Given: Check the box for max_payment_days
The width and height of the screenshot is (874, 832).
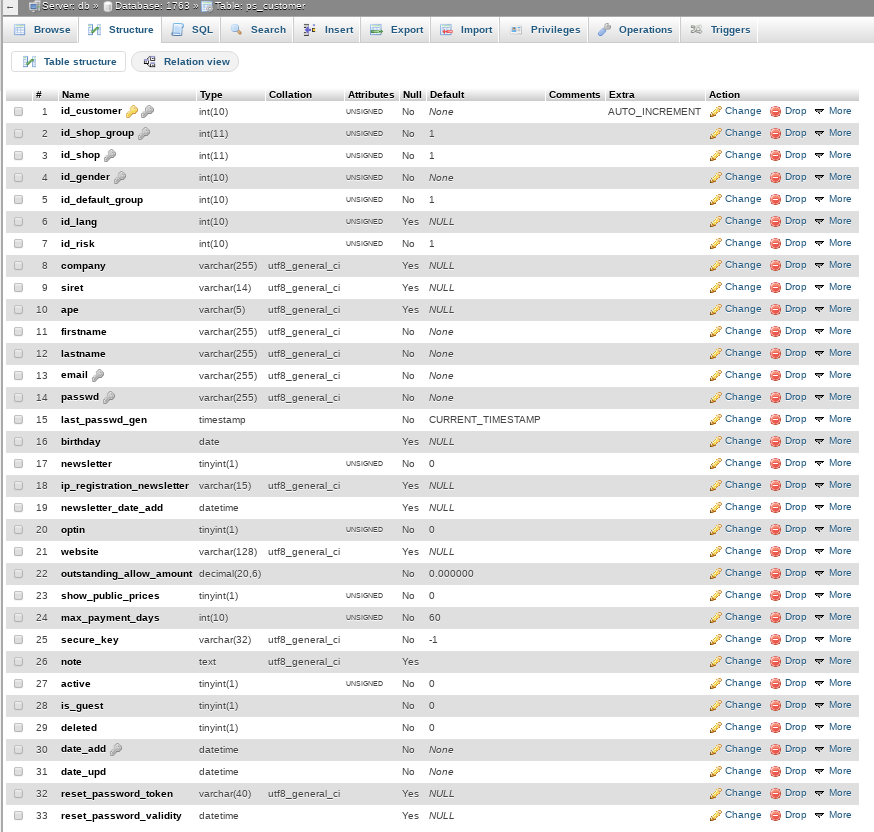Looking at the screenshot, I should pyautogui.click(x=18, y=617).
